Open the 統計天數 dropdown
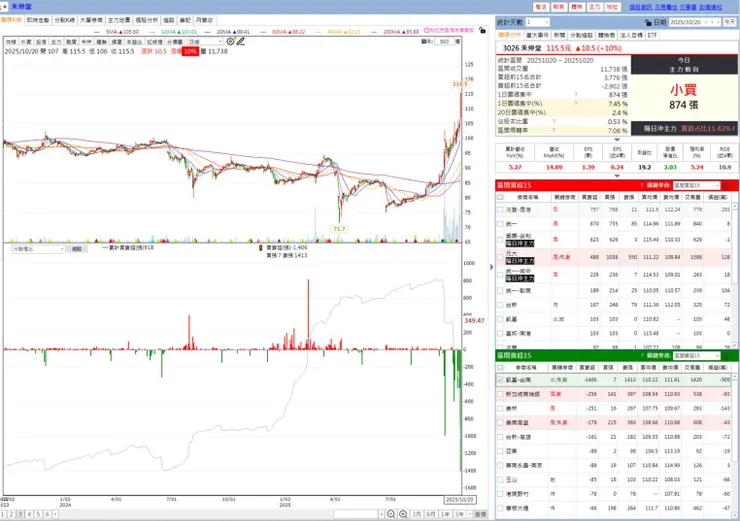740x521 pixels. pos(538,22)
